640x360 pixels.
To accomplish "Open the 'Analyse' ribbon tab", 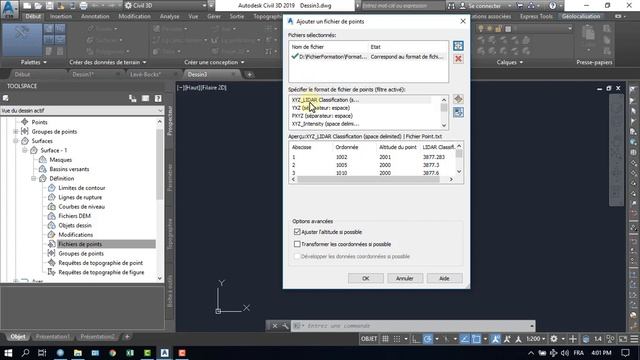I will [169, 16].
